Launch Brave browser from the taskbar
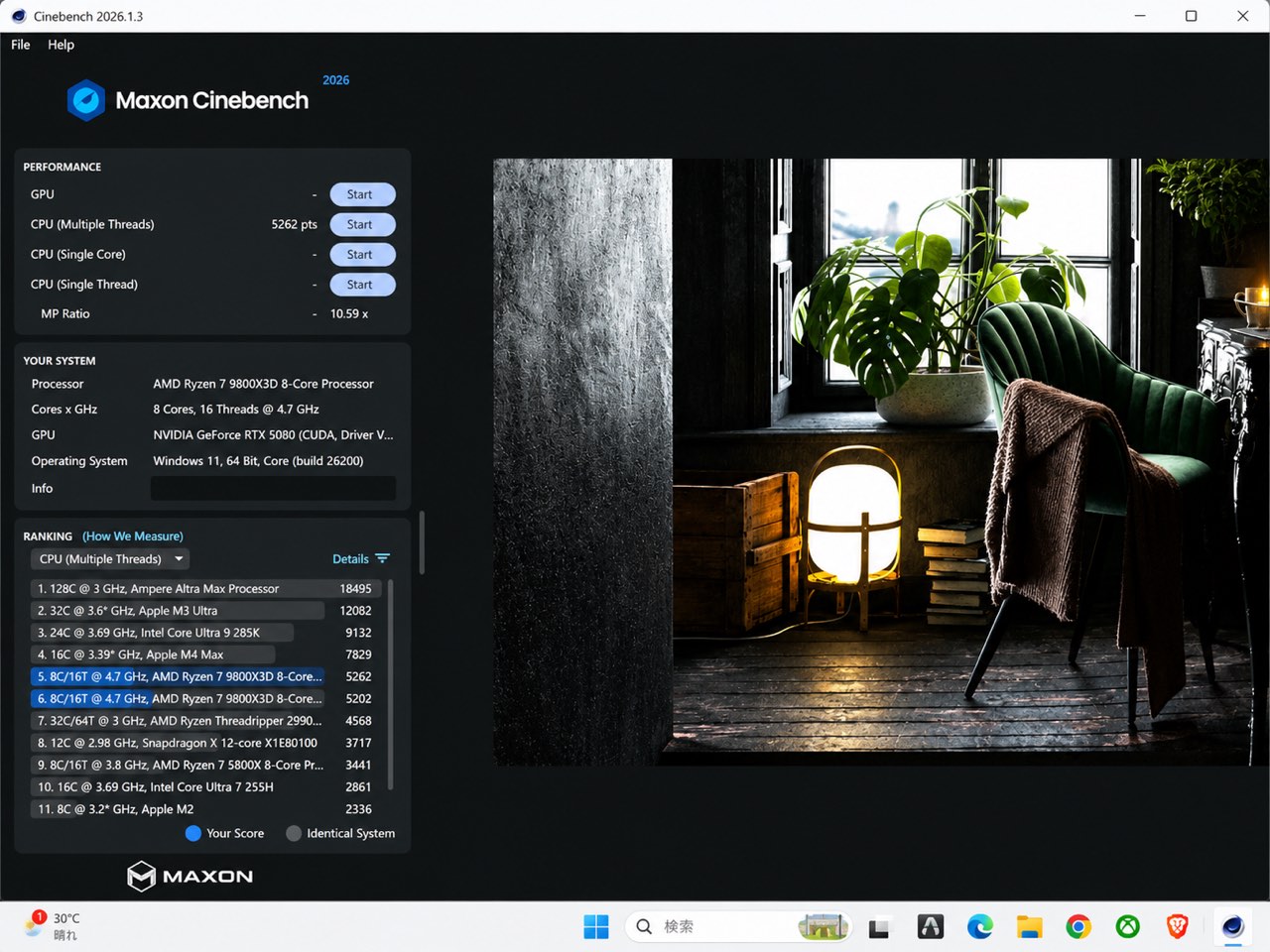Screen dimensions: 1270x952 click(x=1178, y=926)
